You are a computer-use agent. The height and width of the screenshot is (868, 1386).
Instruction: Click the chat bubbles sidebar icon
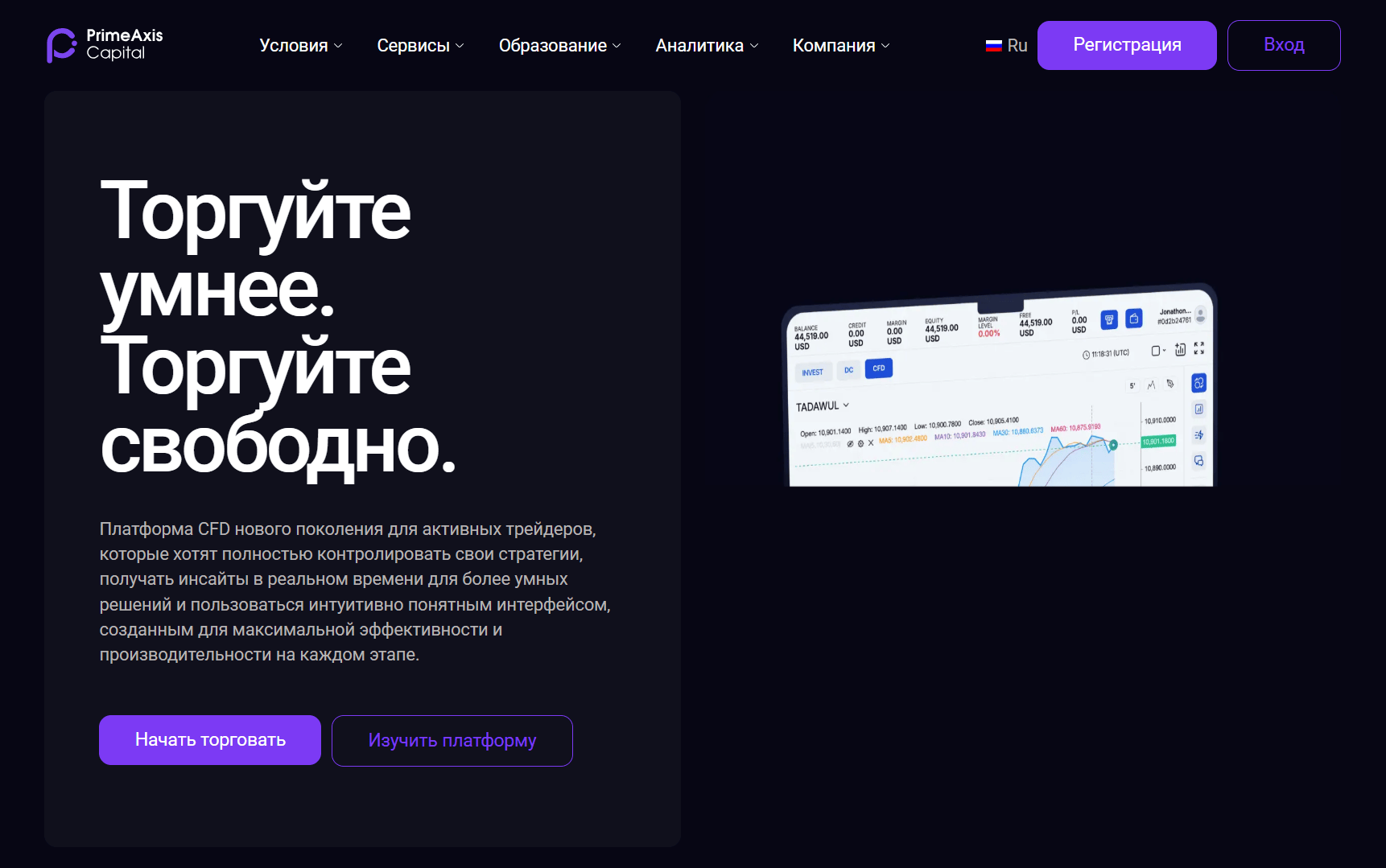1198,461
